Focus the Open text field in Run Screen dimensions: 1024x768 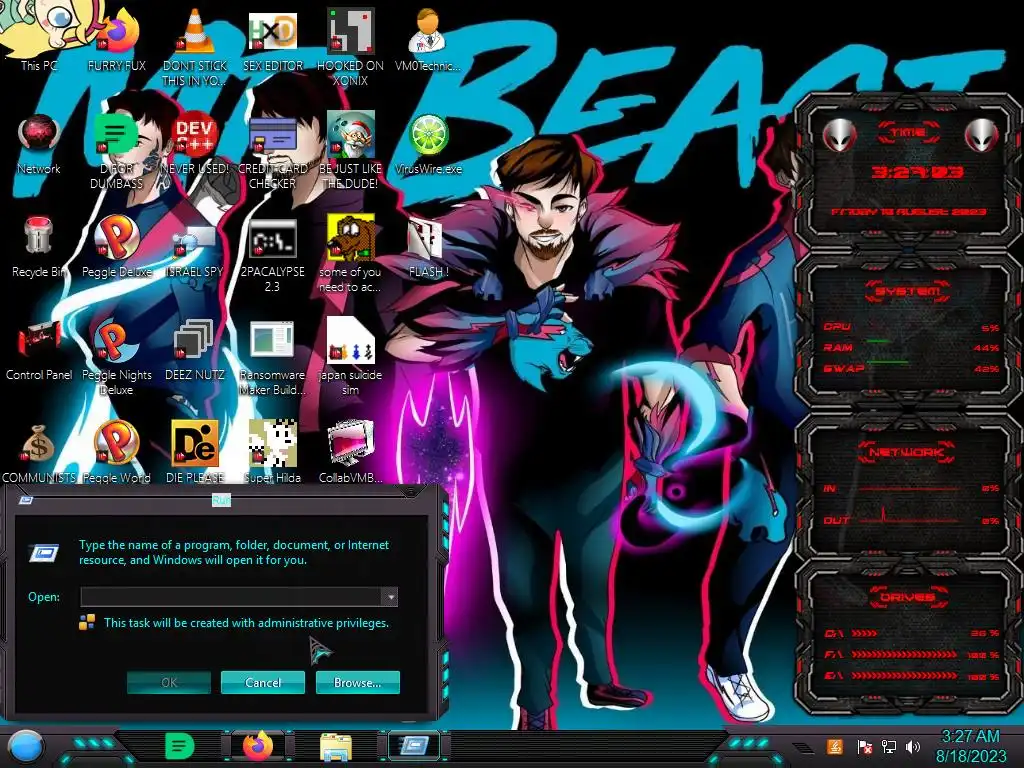[231, 597]
